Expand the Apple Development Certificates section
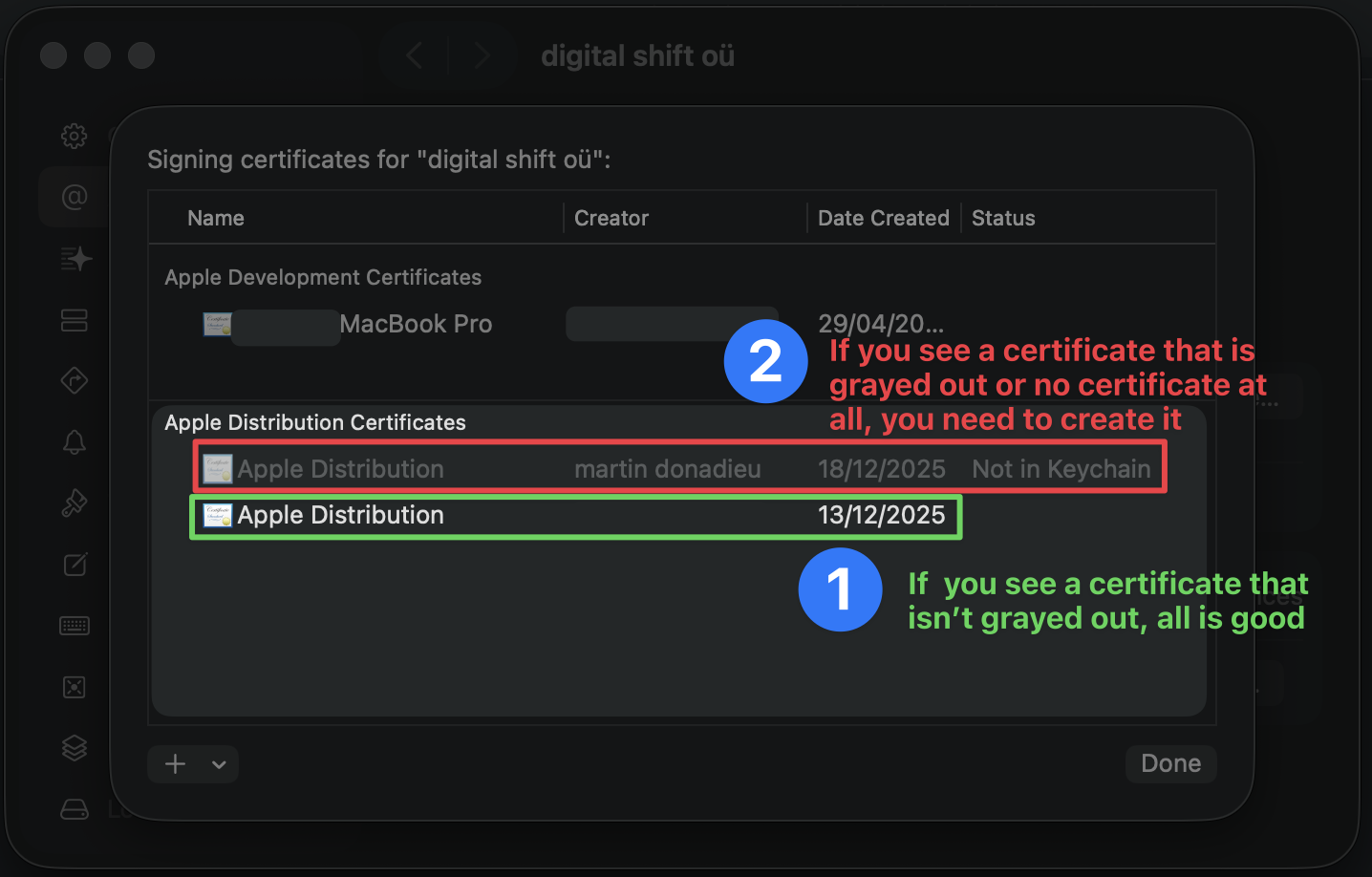The height and width of the screenshot is (877, 1372). [x=323, y=277]
